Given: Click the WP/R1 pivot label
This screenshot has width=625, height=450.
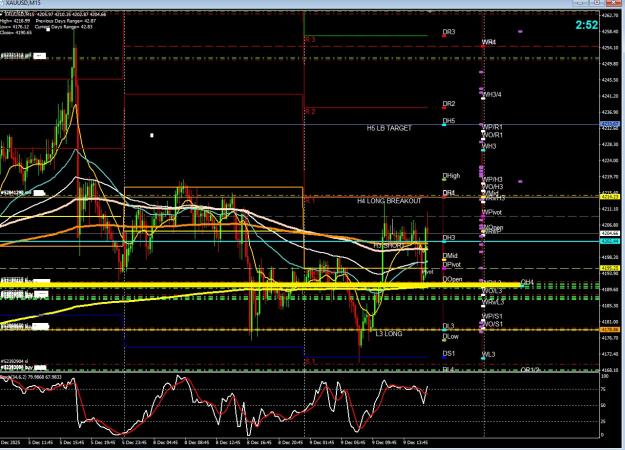Looking at the screenshot, I should tap(493, 128).
